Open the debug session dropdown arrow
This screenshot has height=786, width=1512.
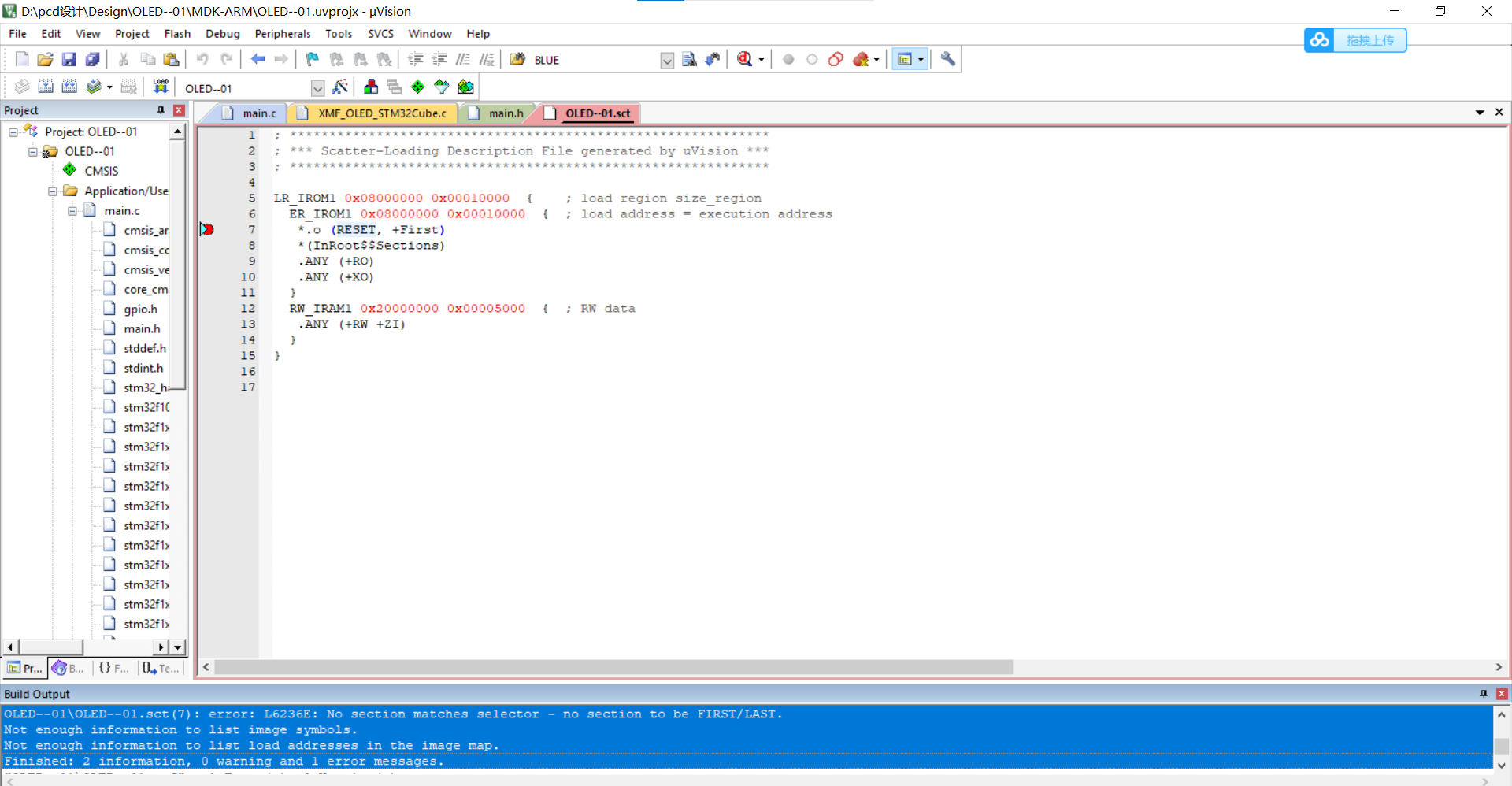(x=761, y=60)
